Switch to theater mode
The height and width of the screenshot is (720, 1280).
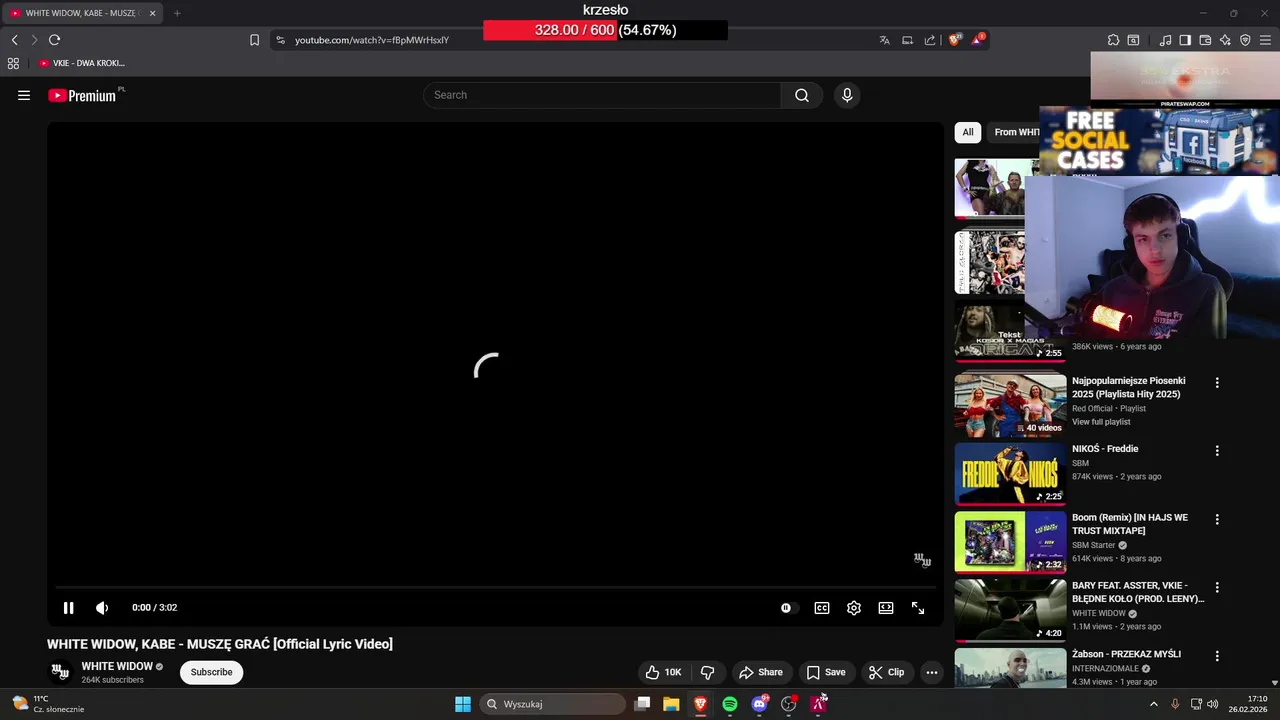pos(886,608)
